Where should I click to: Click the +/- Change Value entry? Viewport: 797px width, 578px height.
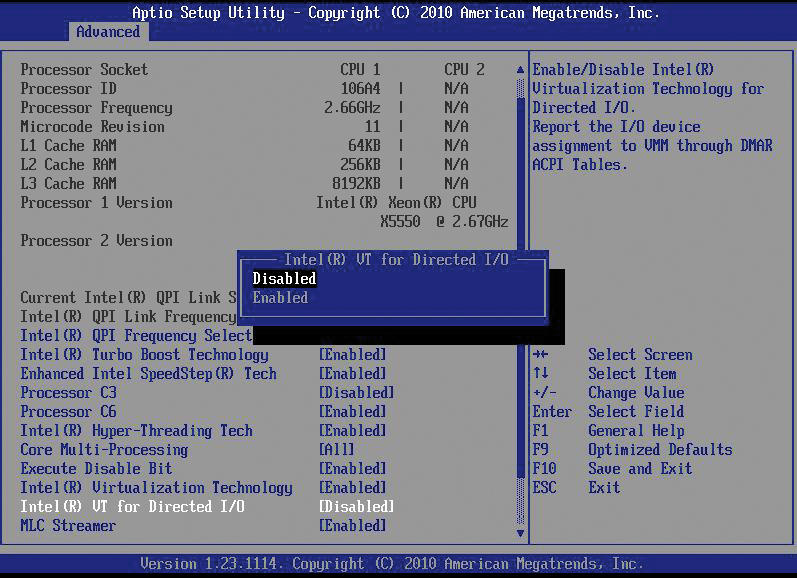pos(608,392)
